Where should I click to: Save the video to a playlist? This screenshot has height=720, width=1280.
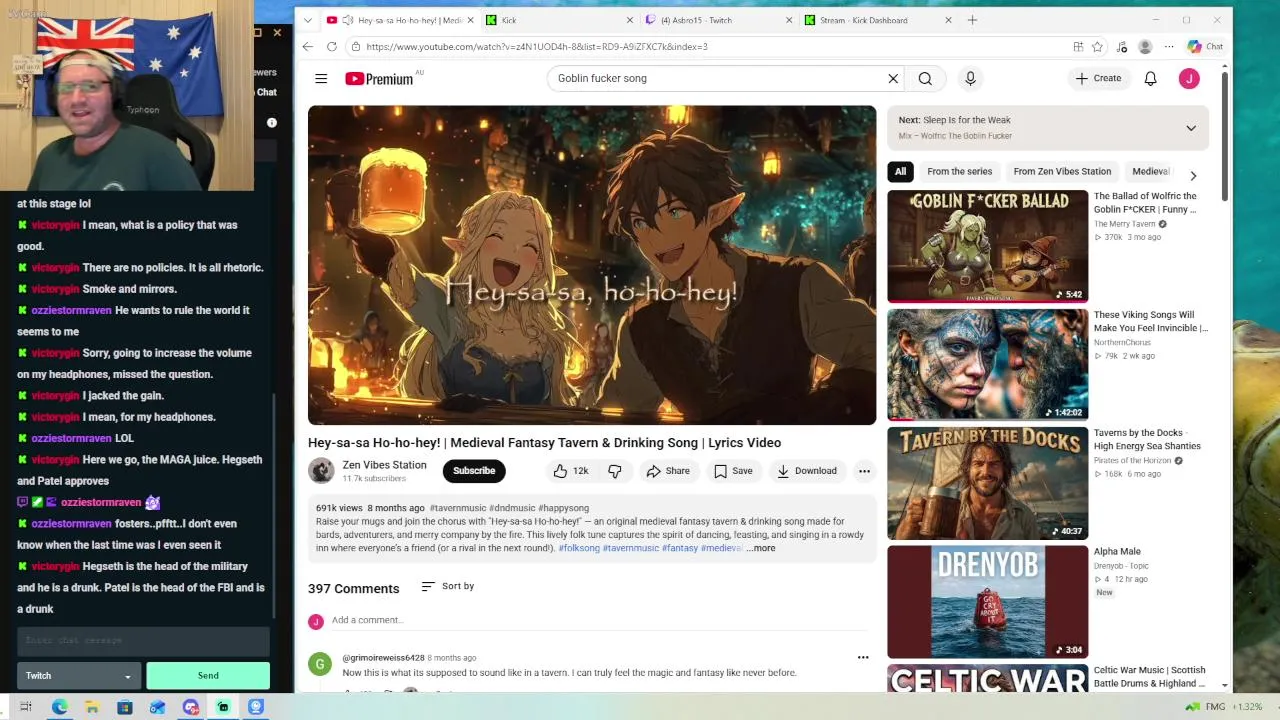tap(732, 471)
